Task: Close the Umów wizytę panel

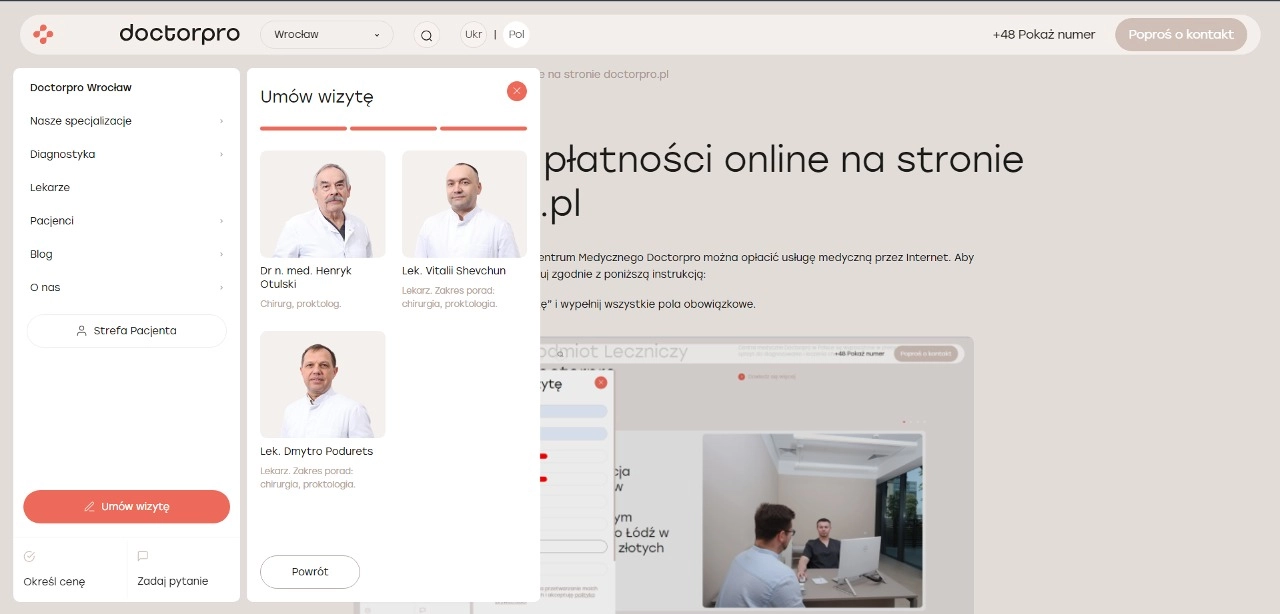Action: point(516,91)
